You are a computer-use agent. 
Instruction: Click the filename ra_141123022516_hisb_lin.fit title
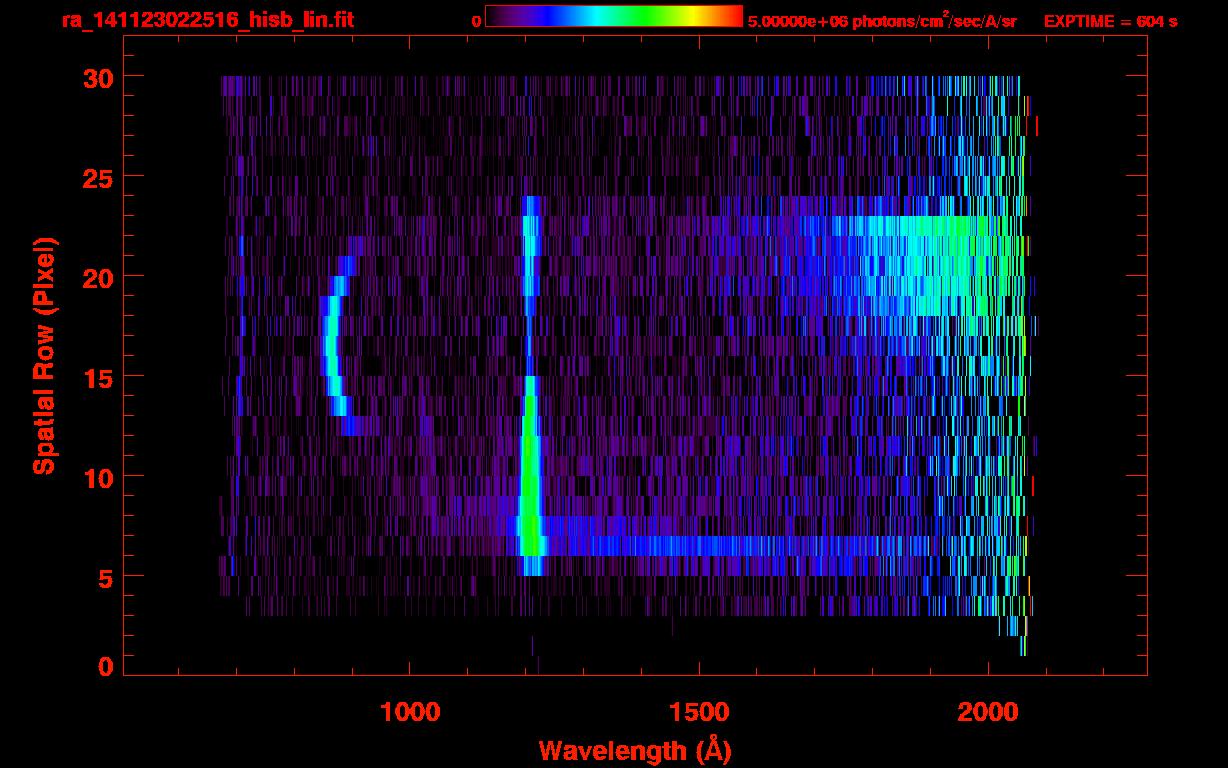point(207,19)
